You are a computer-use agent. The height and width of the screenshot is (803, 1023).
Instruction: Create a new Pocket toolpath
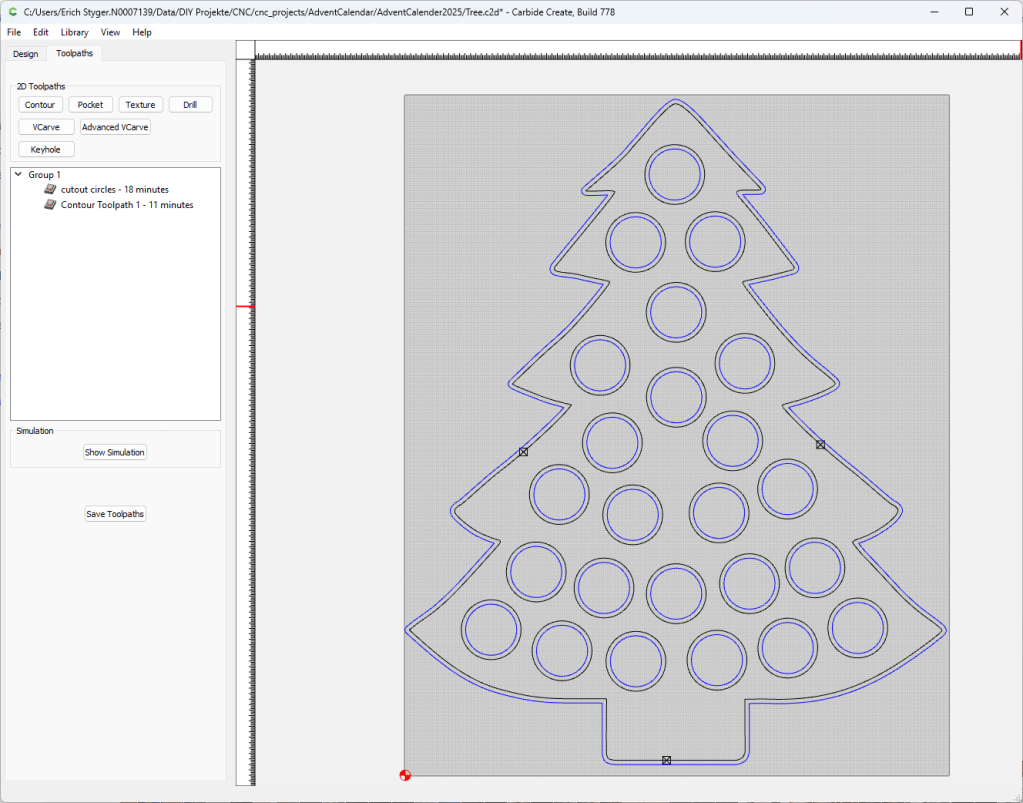point(90,105)
